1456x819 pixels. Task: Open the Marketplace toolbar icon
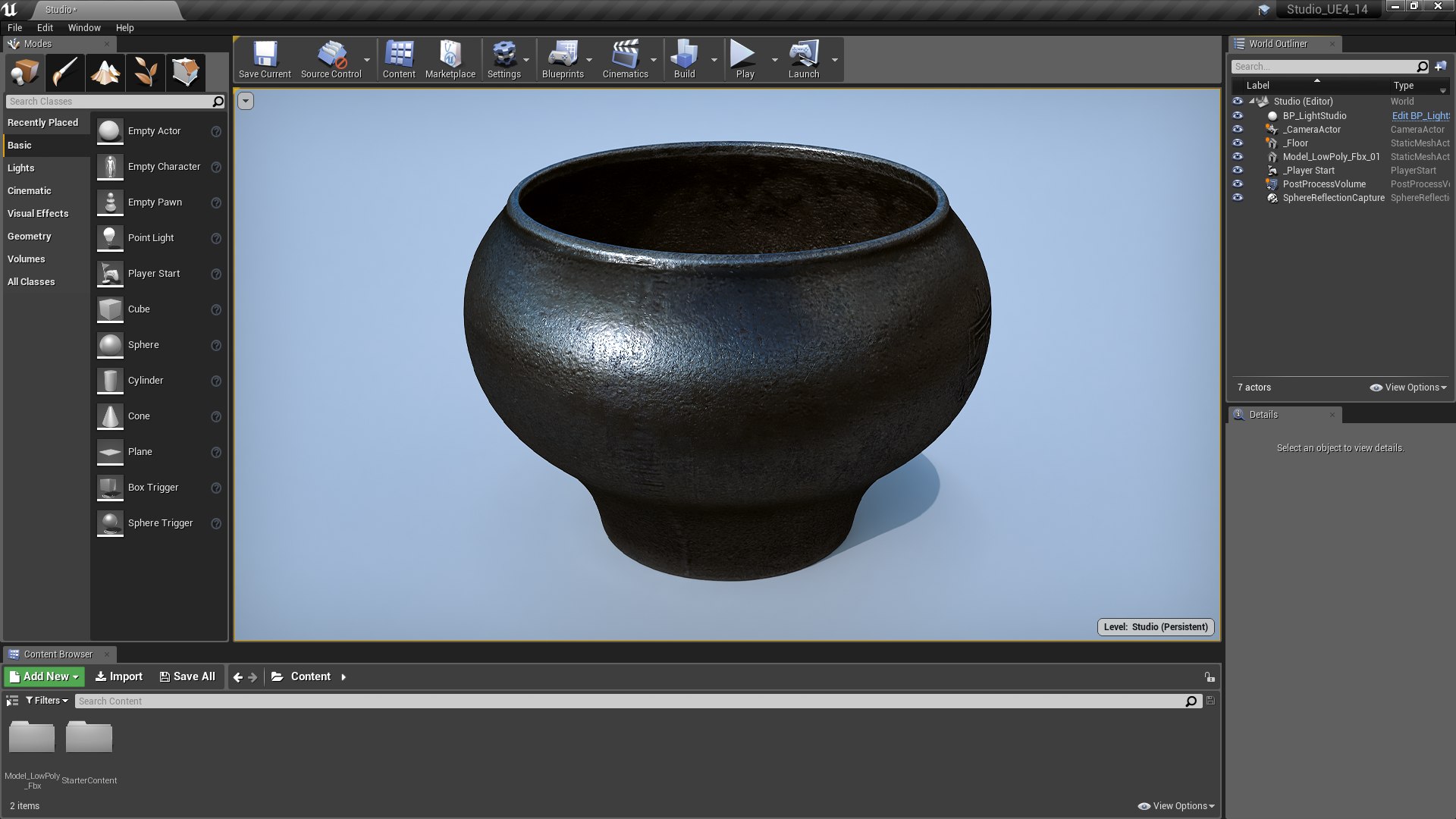pos(450,60)
